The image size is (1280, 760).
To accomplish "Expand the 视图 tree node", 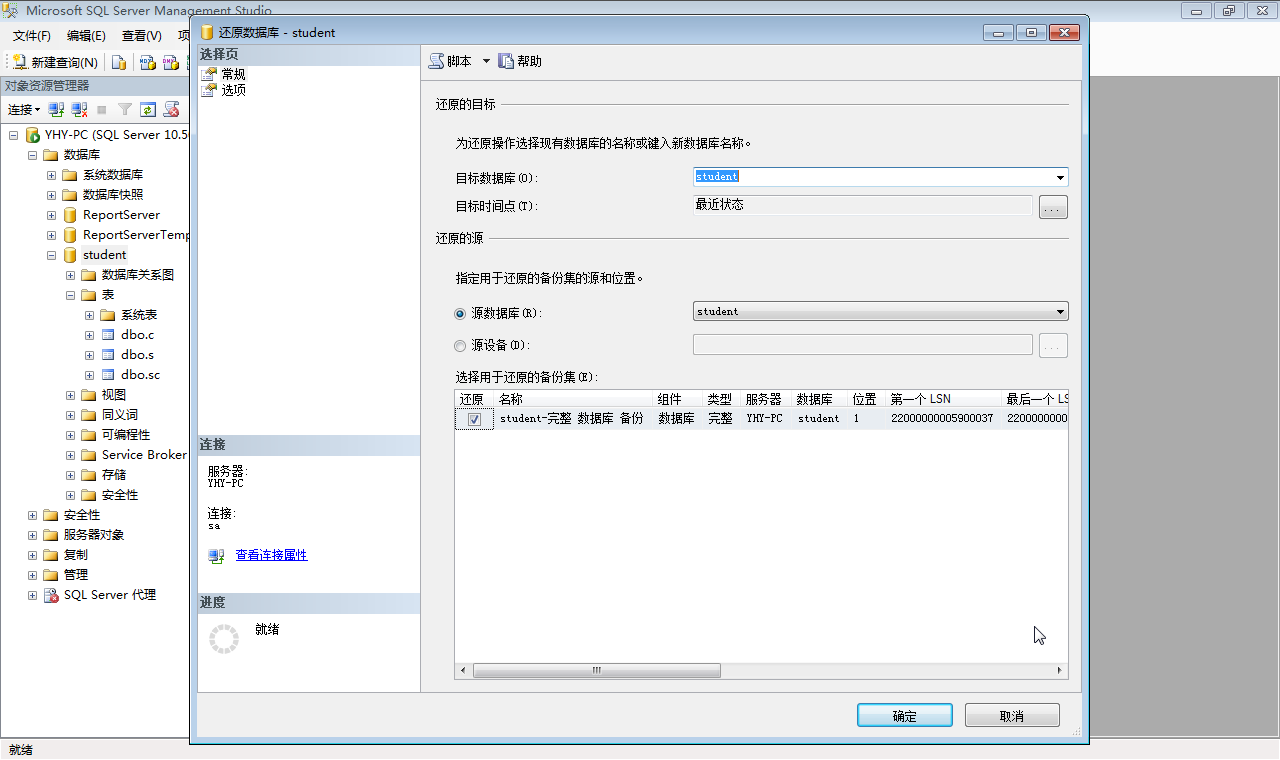I will [71, 395].
